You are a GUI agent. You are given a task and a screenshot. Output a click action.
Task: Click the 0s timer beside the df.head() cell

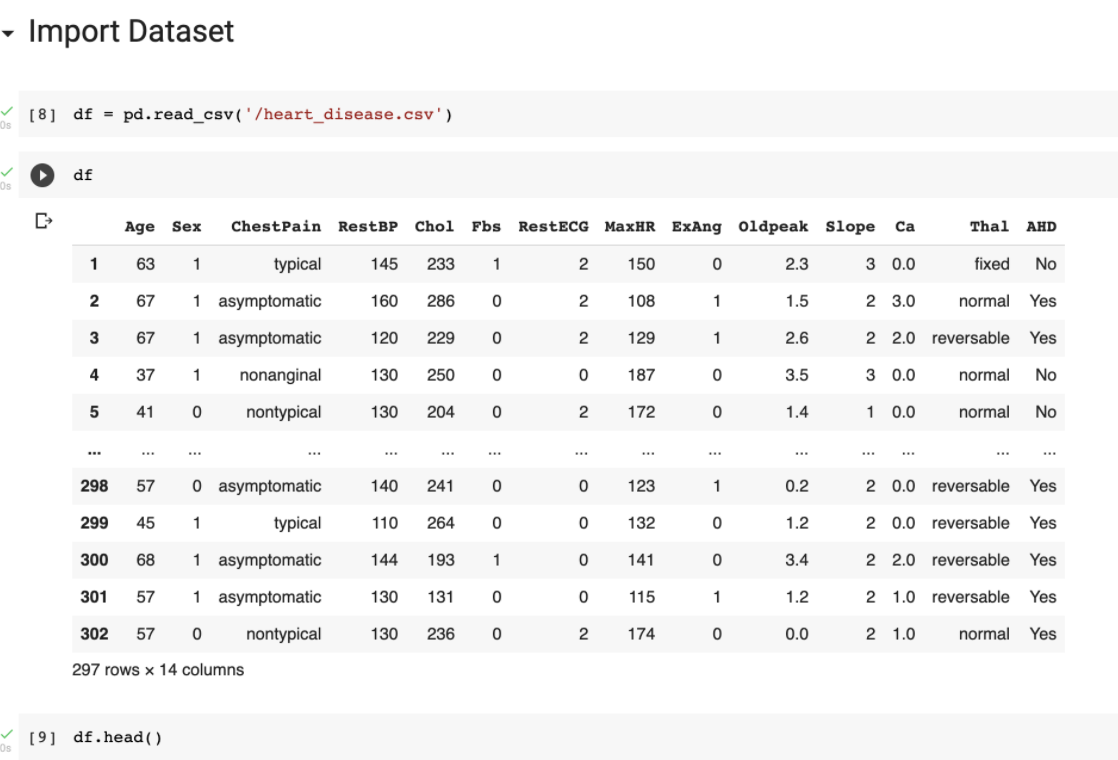pos(8,747)
